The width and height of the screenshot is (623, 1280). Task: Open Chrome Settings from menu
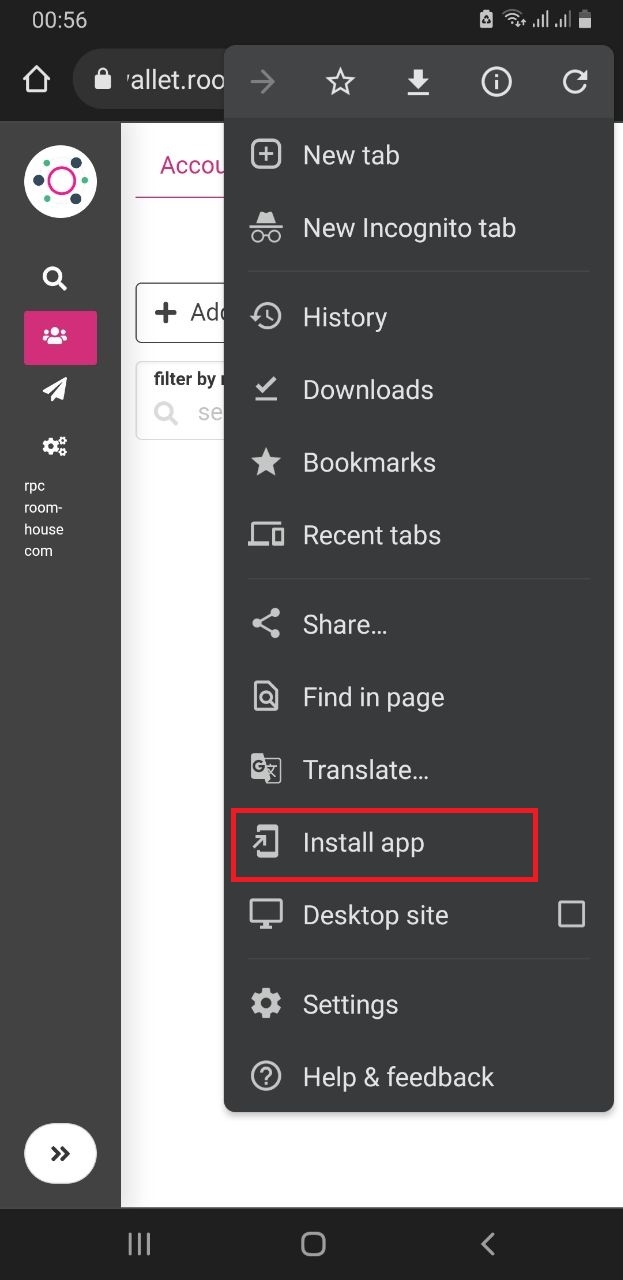350,1004
